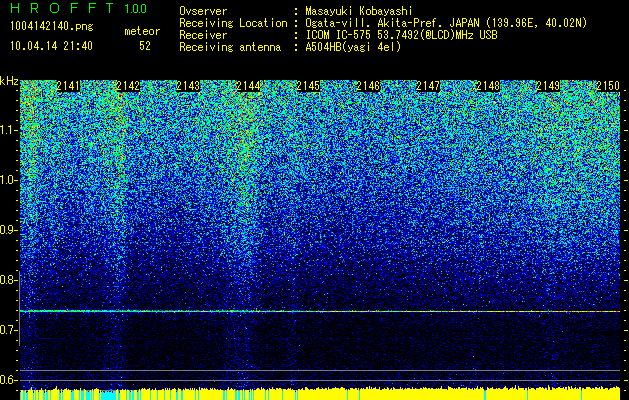Click the Receiving antenna label
Image resolution: width=629 pixels, height=400 pixels.
click(x=230, y=47)
